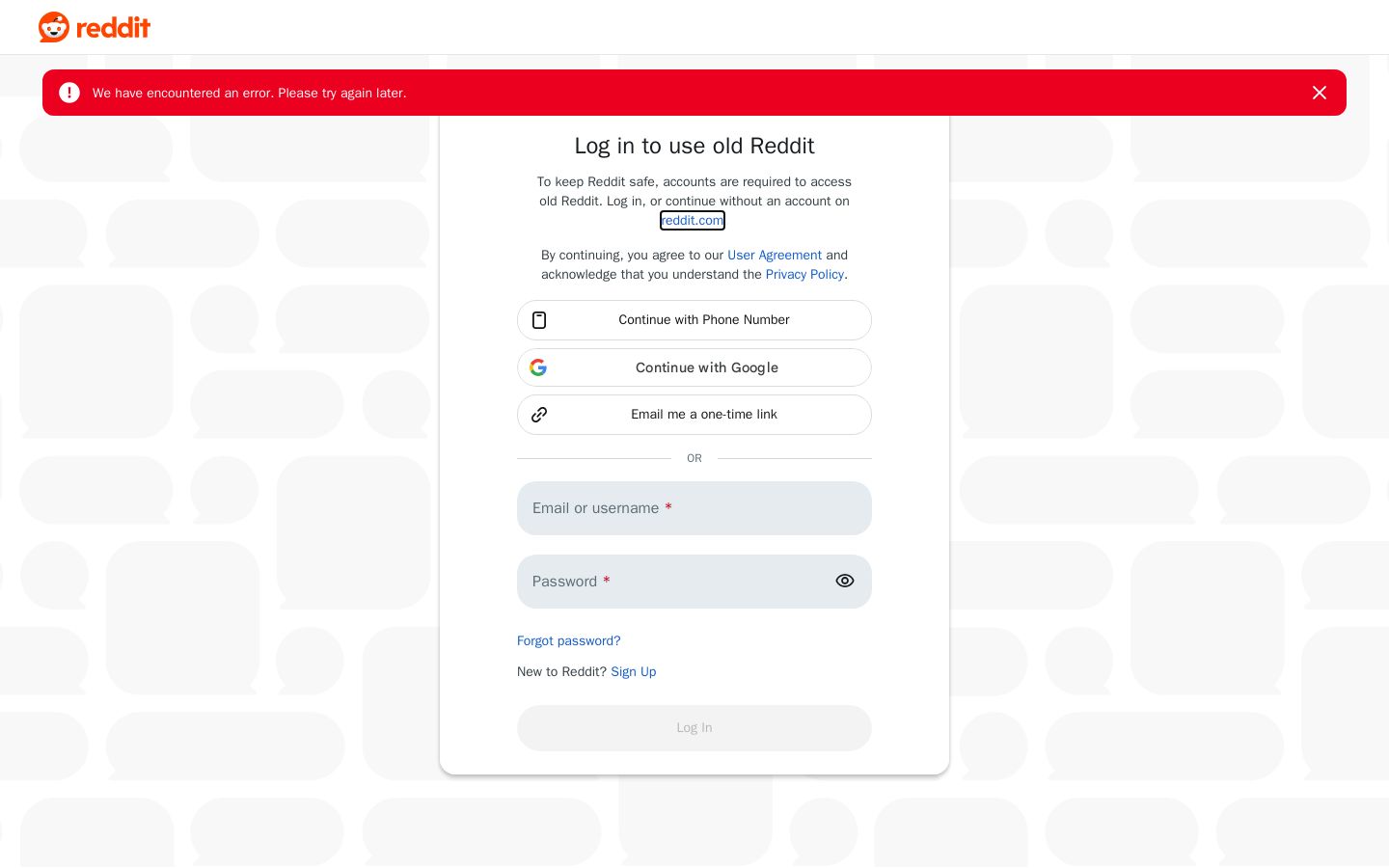Click the error alert exclamation icon
This screenshot has width=1389, height=868.
point(69,93)
